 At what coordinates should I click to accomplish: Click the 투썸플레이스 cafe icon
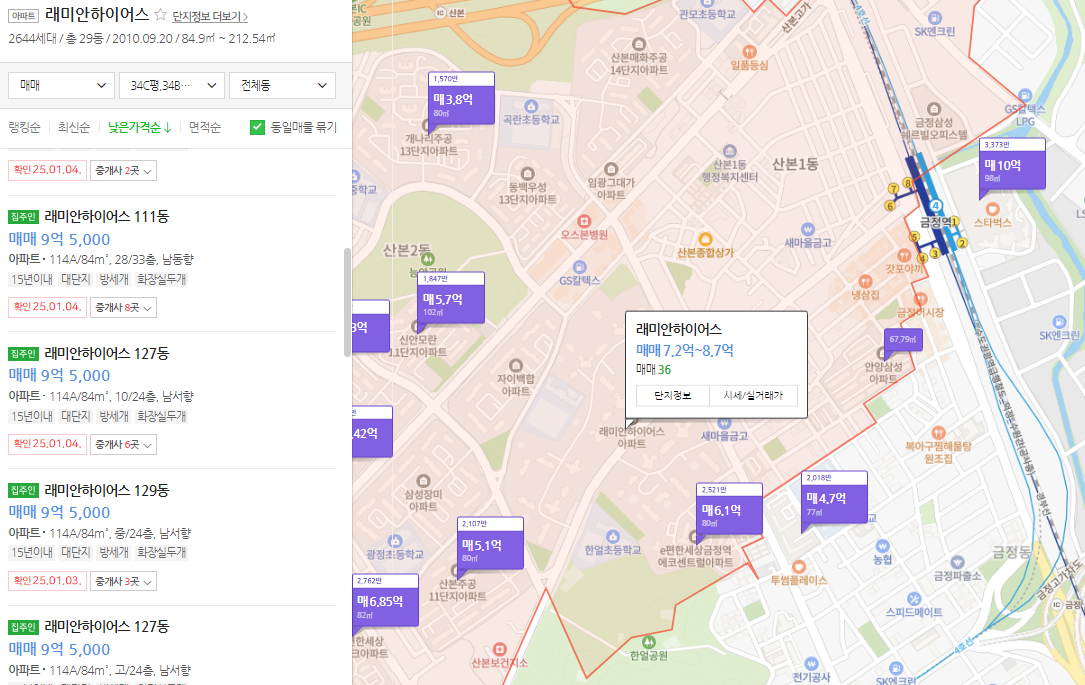pyautogui.click(x=799, y=567)
